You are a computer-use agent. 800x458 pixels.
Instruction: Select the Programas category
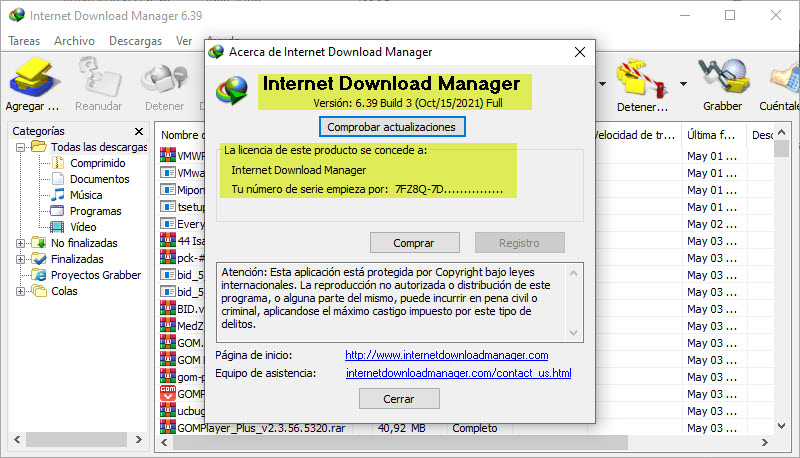pyautogui.click(x=95, y=211)
